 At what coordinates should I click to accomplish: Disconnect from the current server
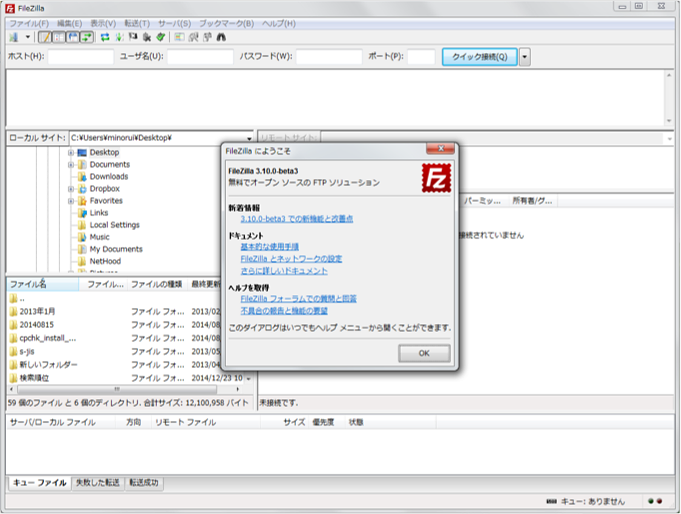(x=147, y=37)
